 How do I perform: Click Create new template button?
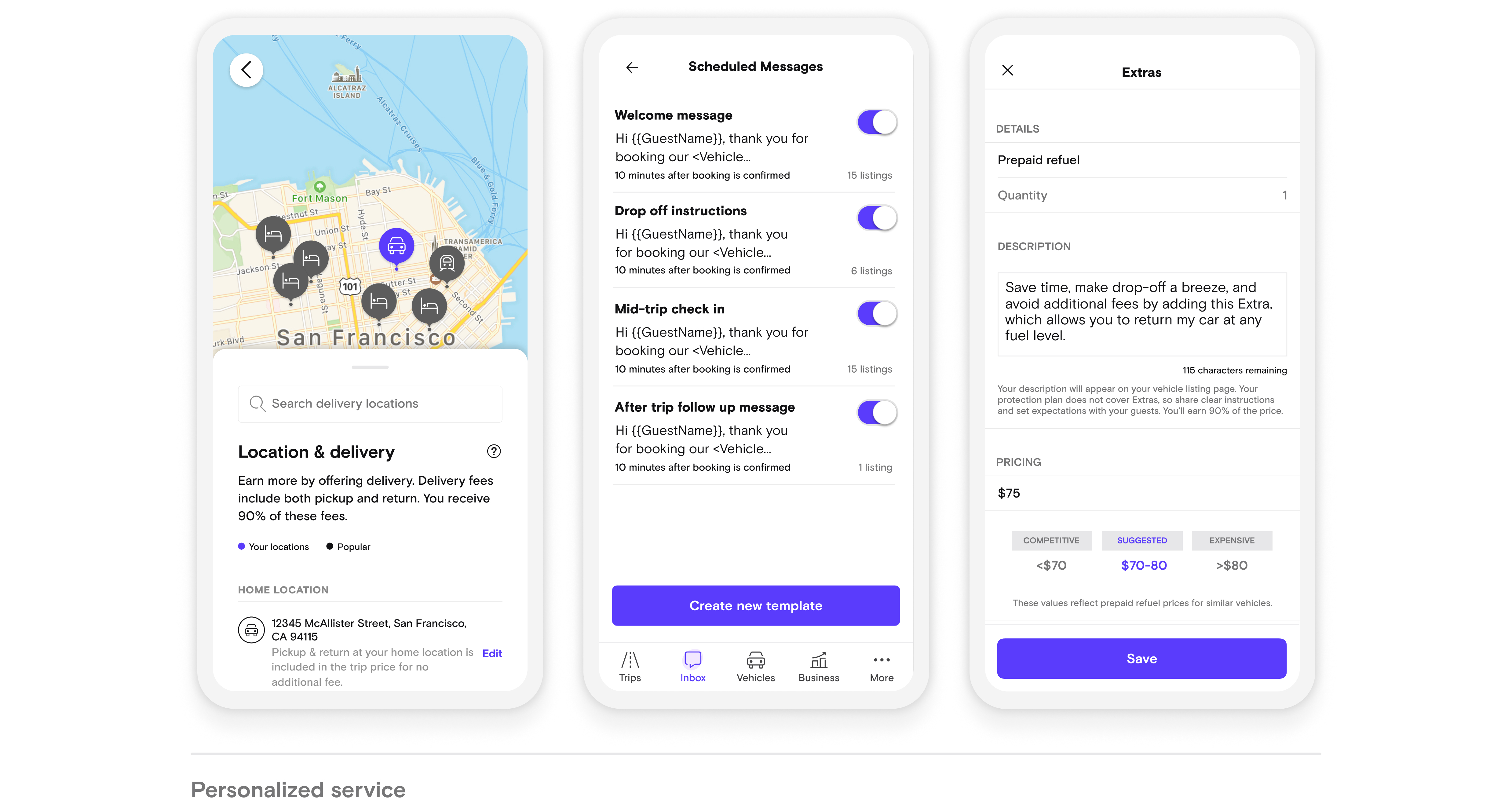[756, 605]
